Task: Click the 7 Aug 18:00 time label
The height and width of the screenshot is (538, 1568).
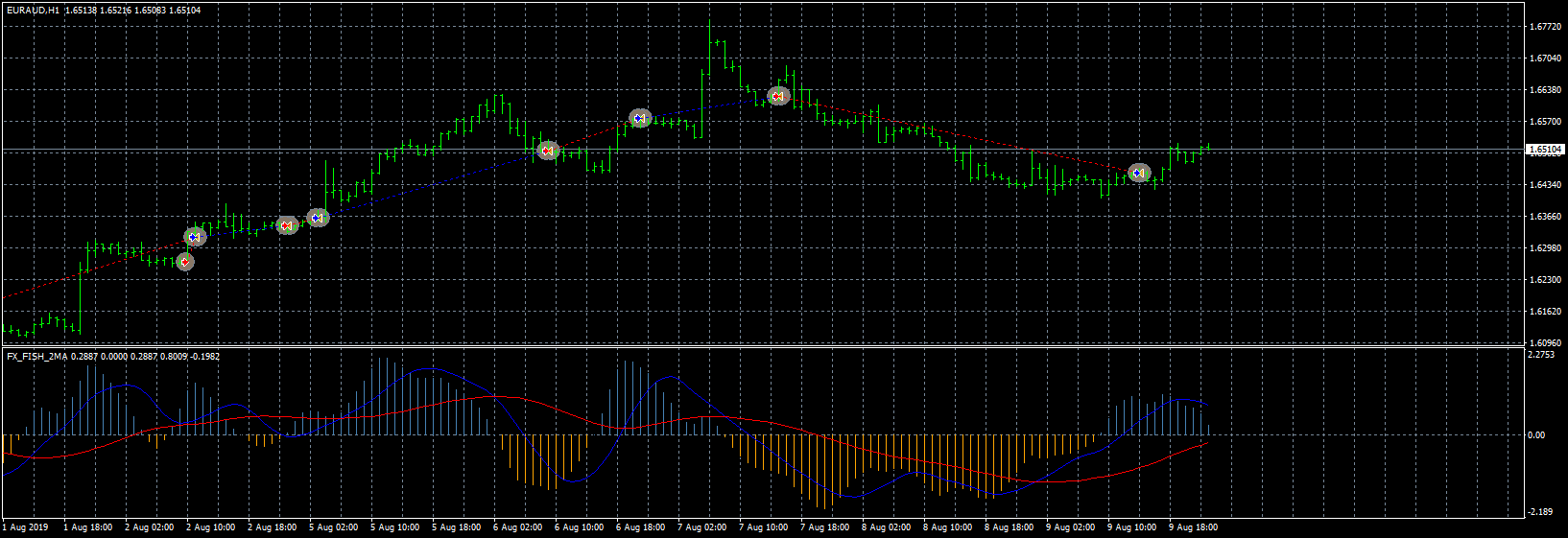Action: 825,527
